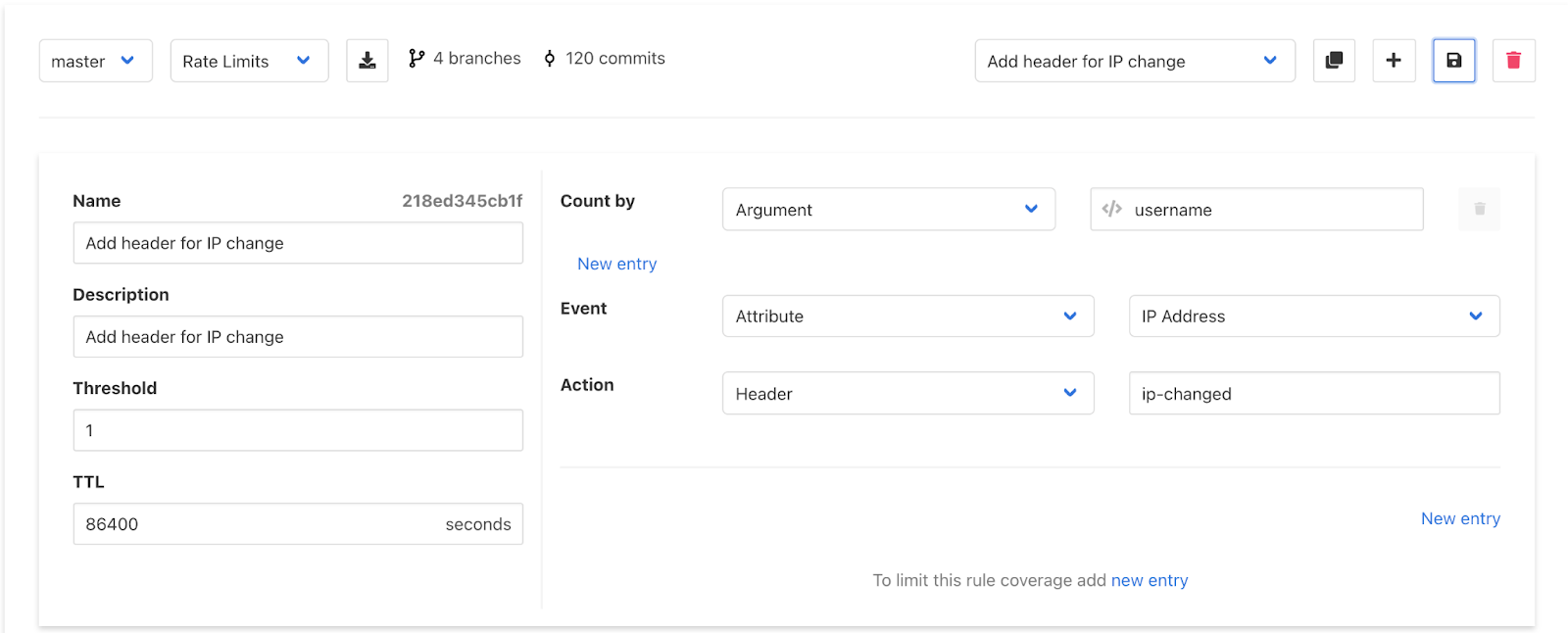Click the download configuration icon

[x=367, y=61]
